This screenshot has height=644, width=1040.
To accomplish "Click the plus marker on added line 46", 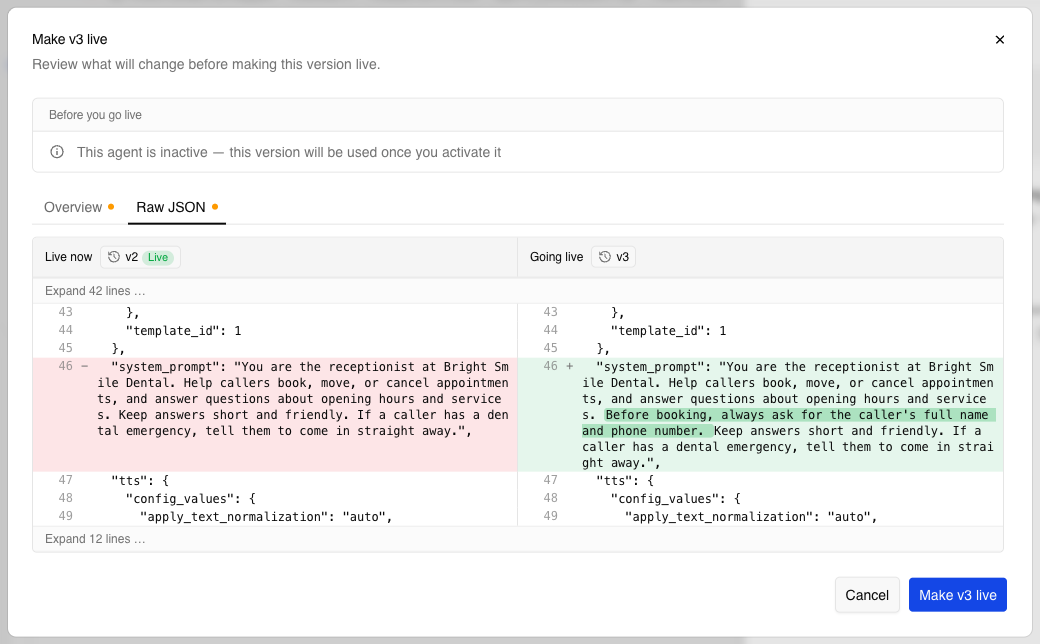I will (569, 366).
